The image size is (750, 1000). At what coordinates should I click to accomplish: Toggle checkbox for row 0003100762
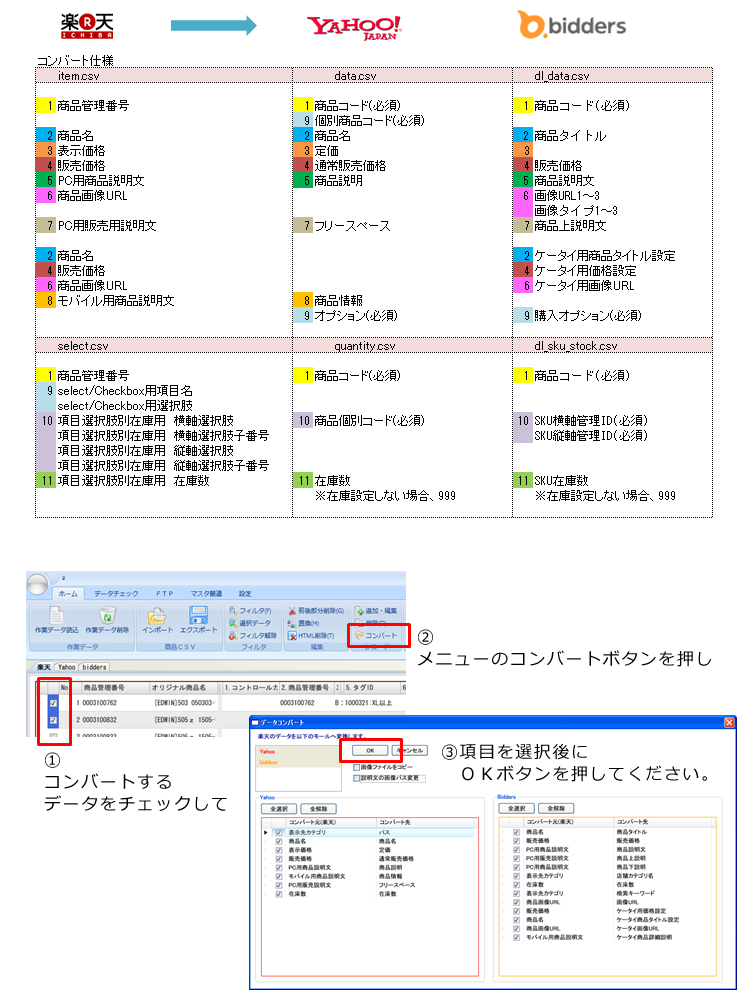[53, 703]
